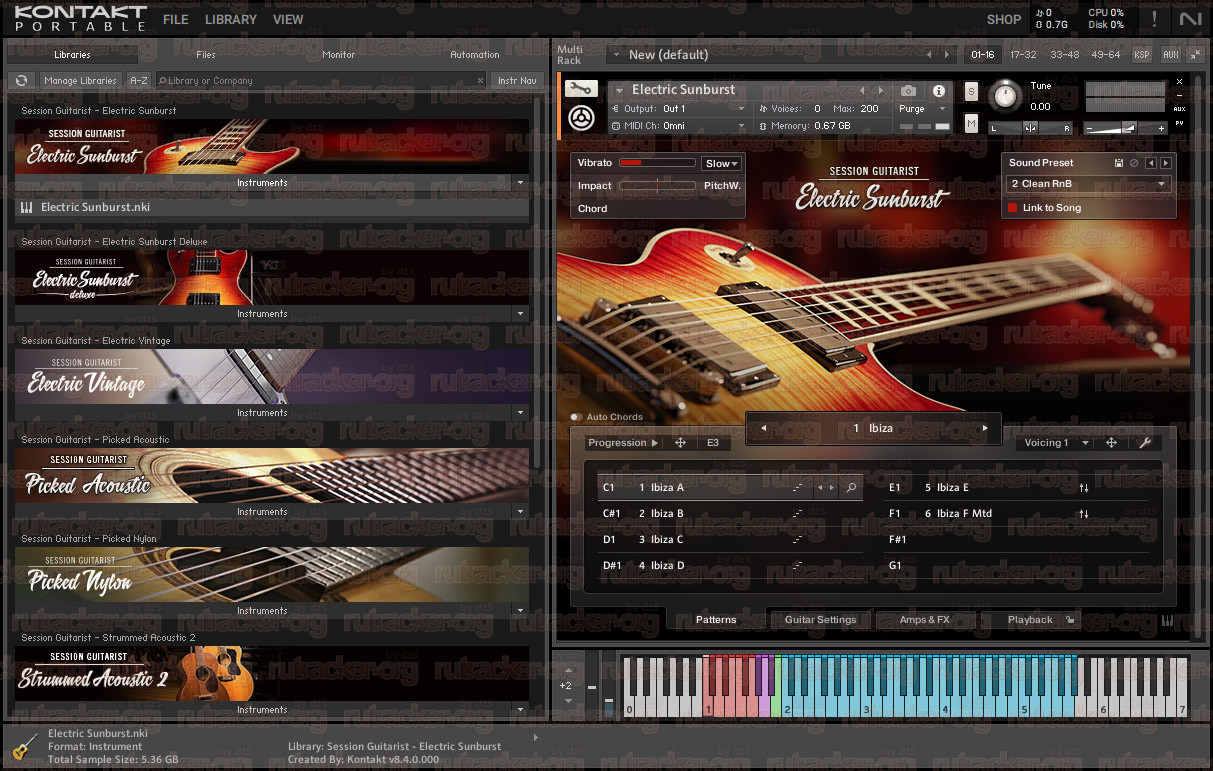Go to the previous sound preset

point(1151,163)
